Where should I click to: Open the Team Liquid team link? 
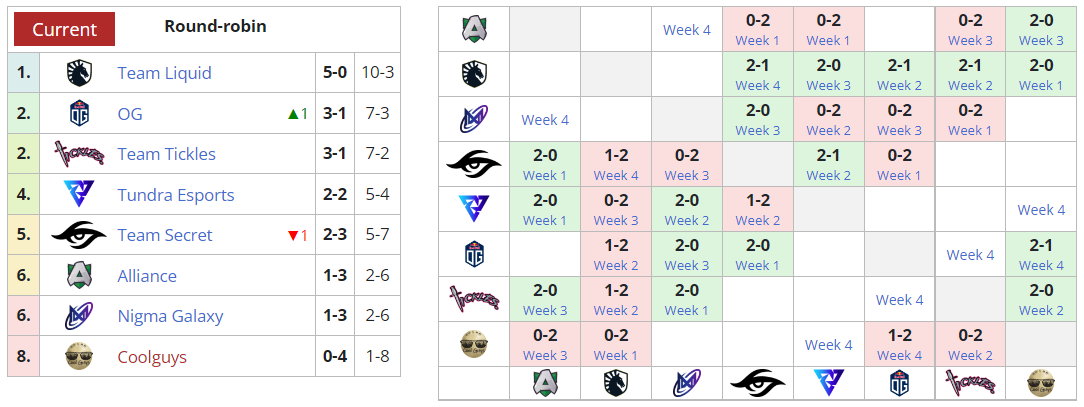[x=164, y=73]
